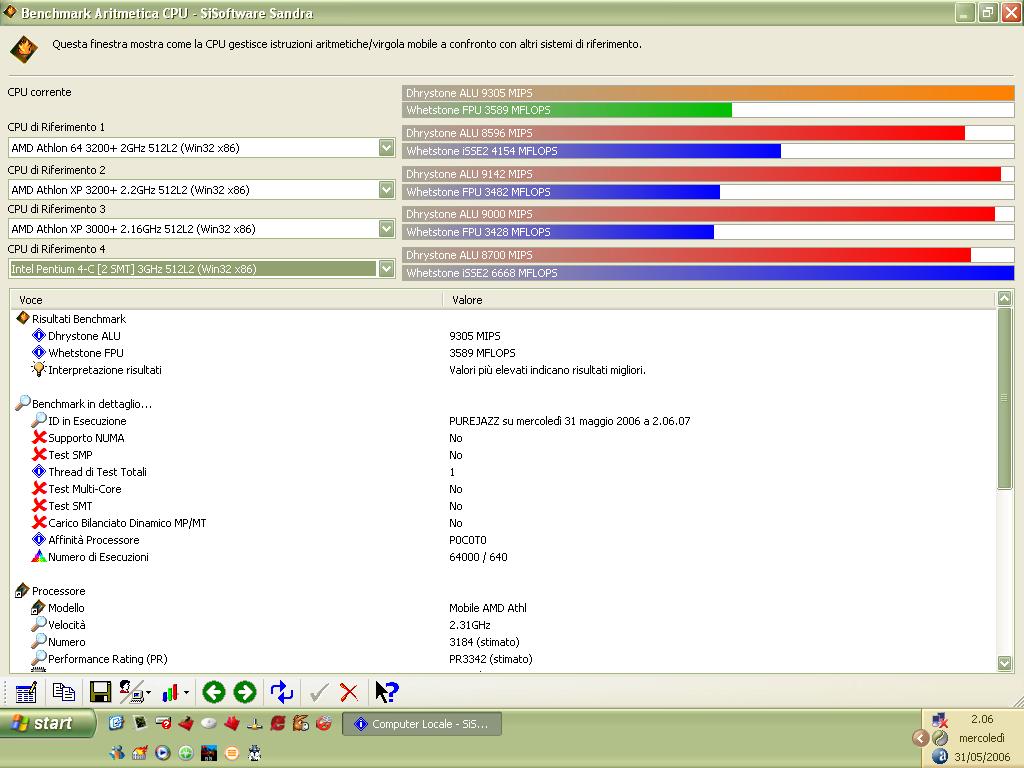Select the Affinità Processore row
The height and width of the screenshot is (768, 1024).
click(504, 539)
